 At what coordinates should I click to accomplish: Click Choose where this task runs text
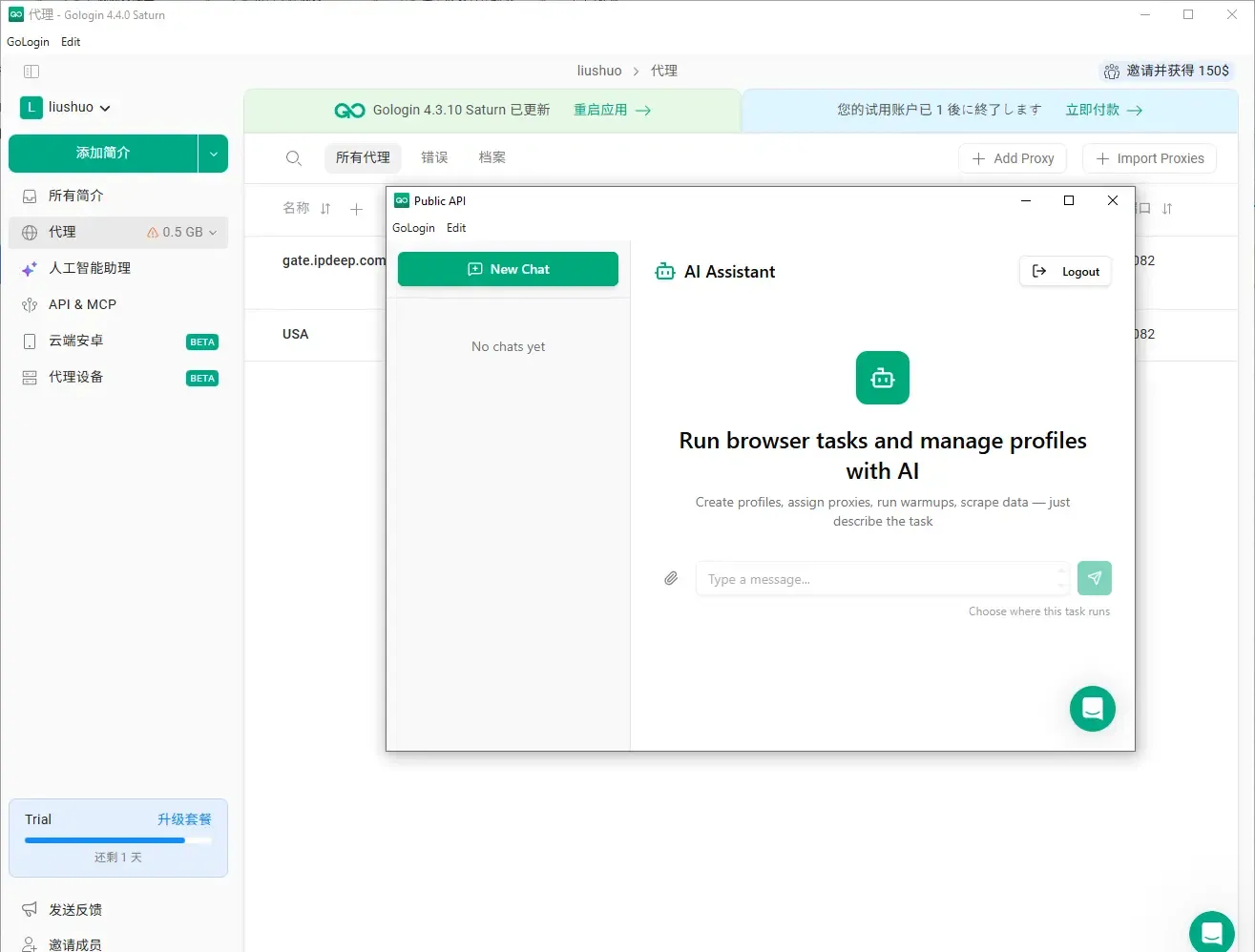pos(1039,611)
